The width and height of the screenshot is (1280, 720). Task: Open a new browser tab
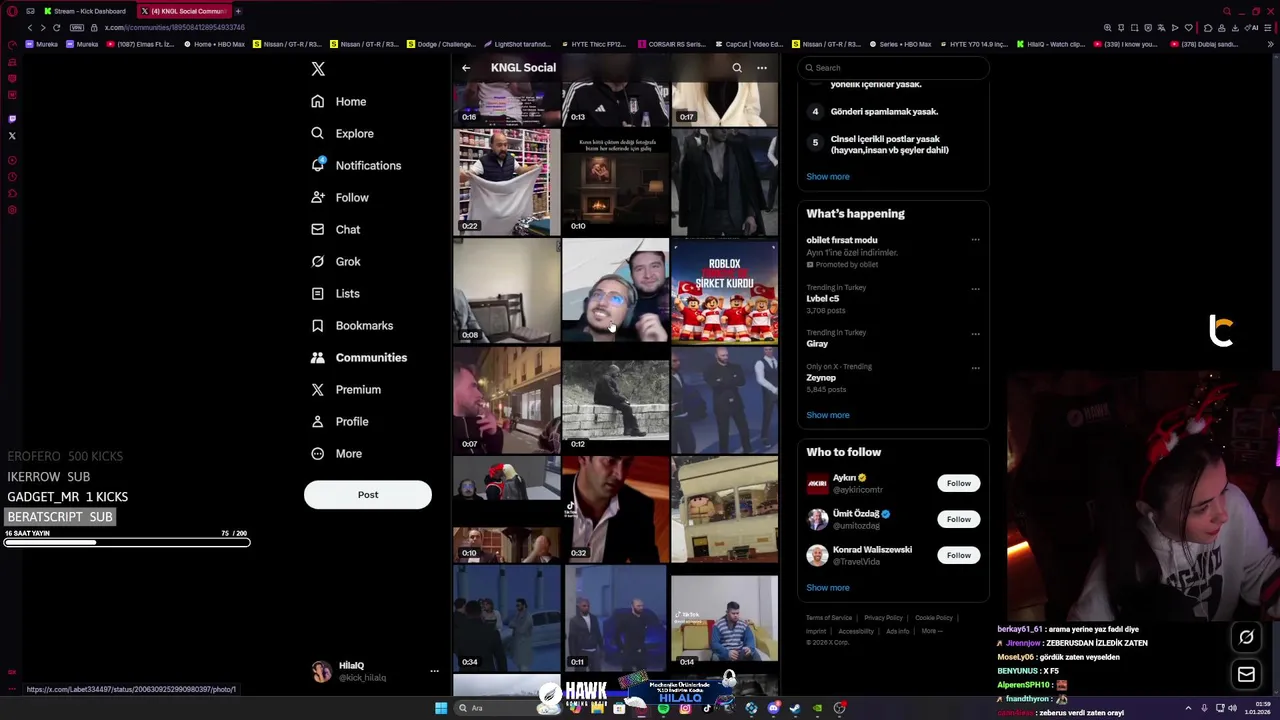point(238,11)
